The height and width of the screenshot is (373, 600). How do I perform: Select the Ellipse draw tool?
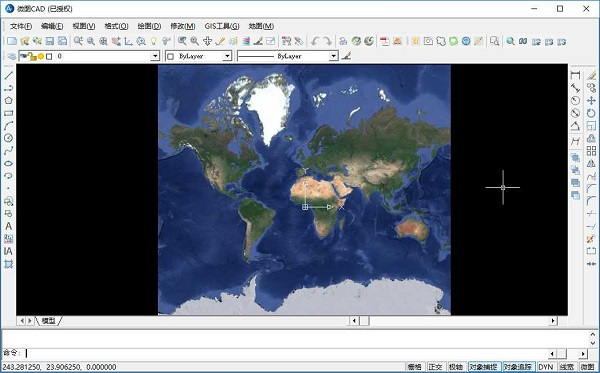[8, 163]
